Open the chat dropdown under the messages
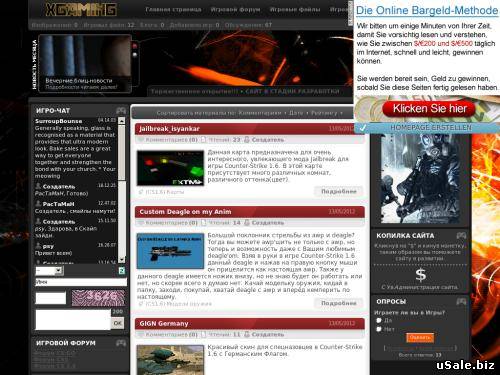This screenshot has height=375, width=500. pyautogui.click(x=49, y=271)
